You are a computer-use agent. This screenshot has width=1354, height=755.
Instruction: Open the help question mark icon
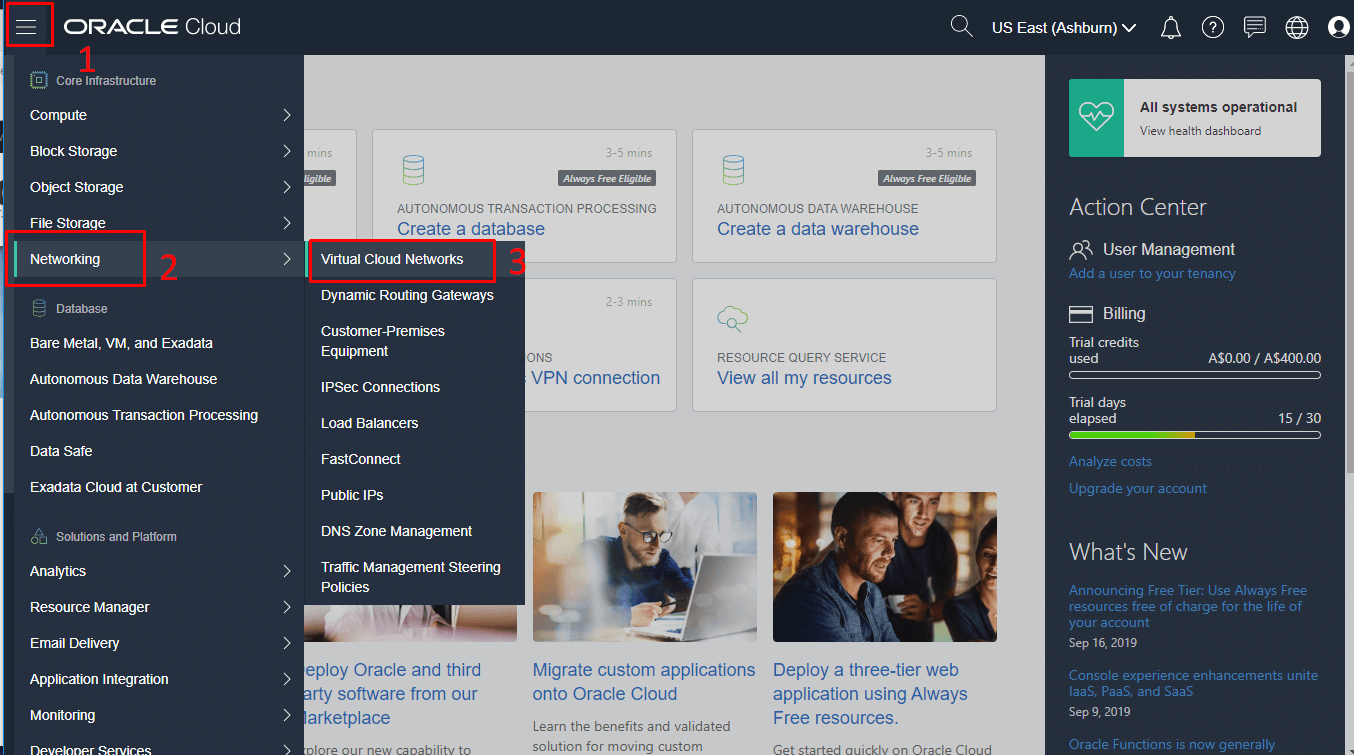pyautogui.click(x=1213, y=28)
